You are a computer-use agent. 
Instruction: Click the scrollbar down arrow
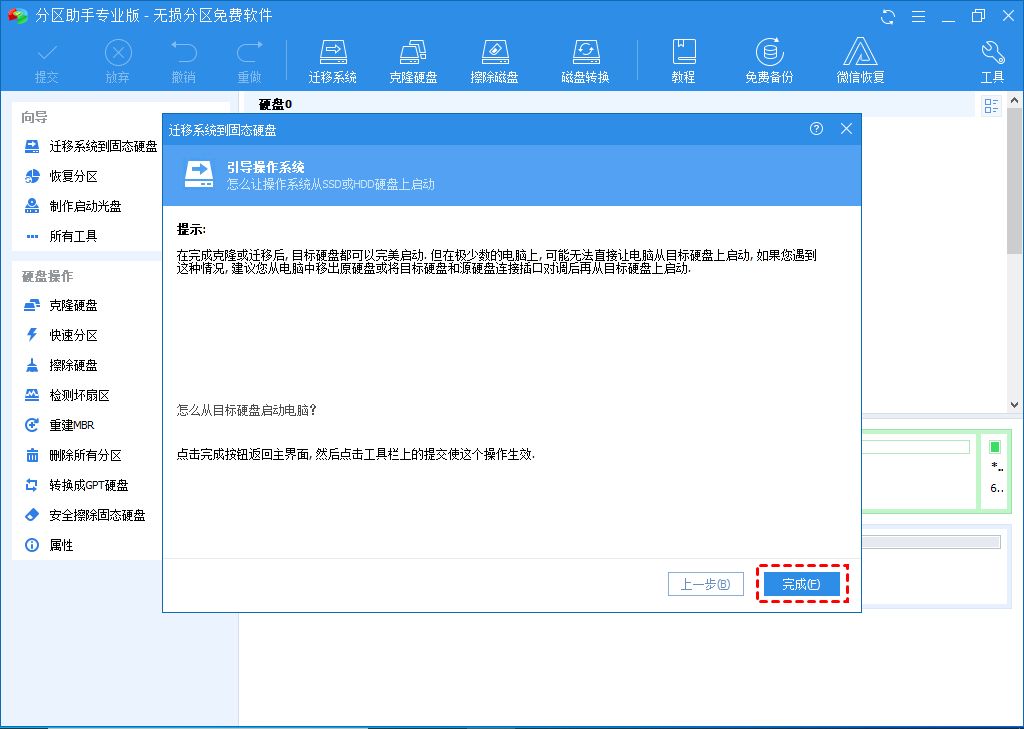1015,405
